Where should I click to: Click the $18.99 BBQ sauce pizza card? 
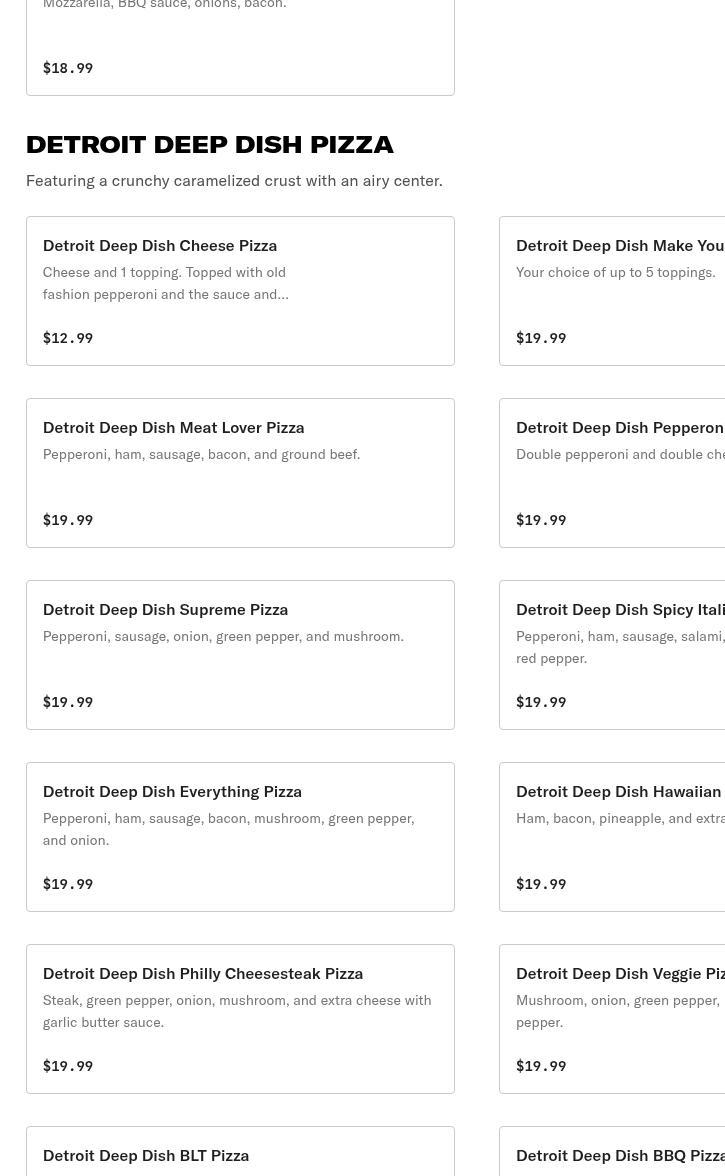click(x=240, y=45)
